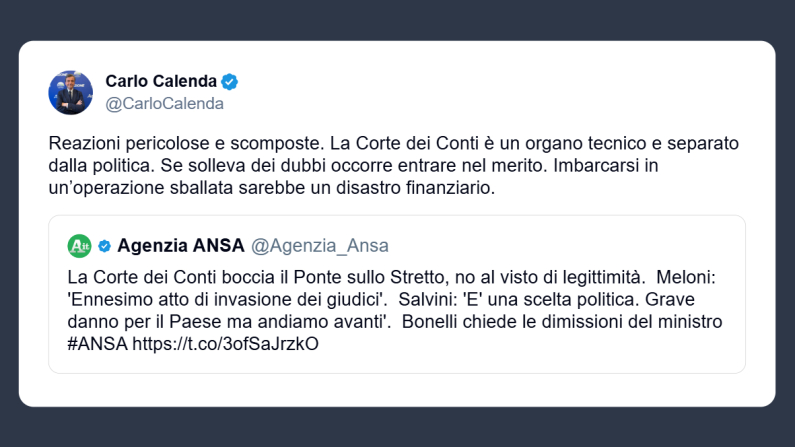Click the @CarloCalenda handle
This screenshot has width=795, height=447.
[x=164, y=103]
